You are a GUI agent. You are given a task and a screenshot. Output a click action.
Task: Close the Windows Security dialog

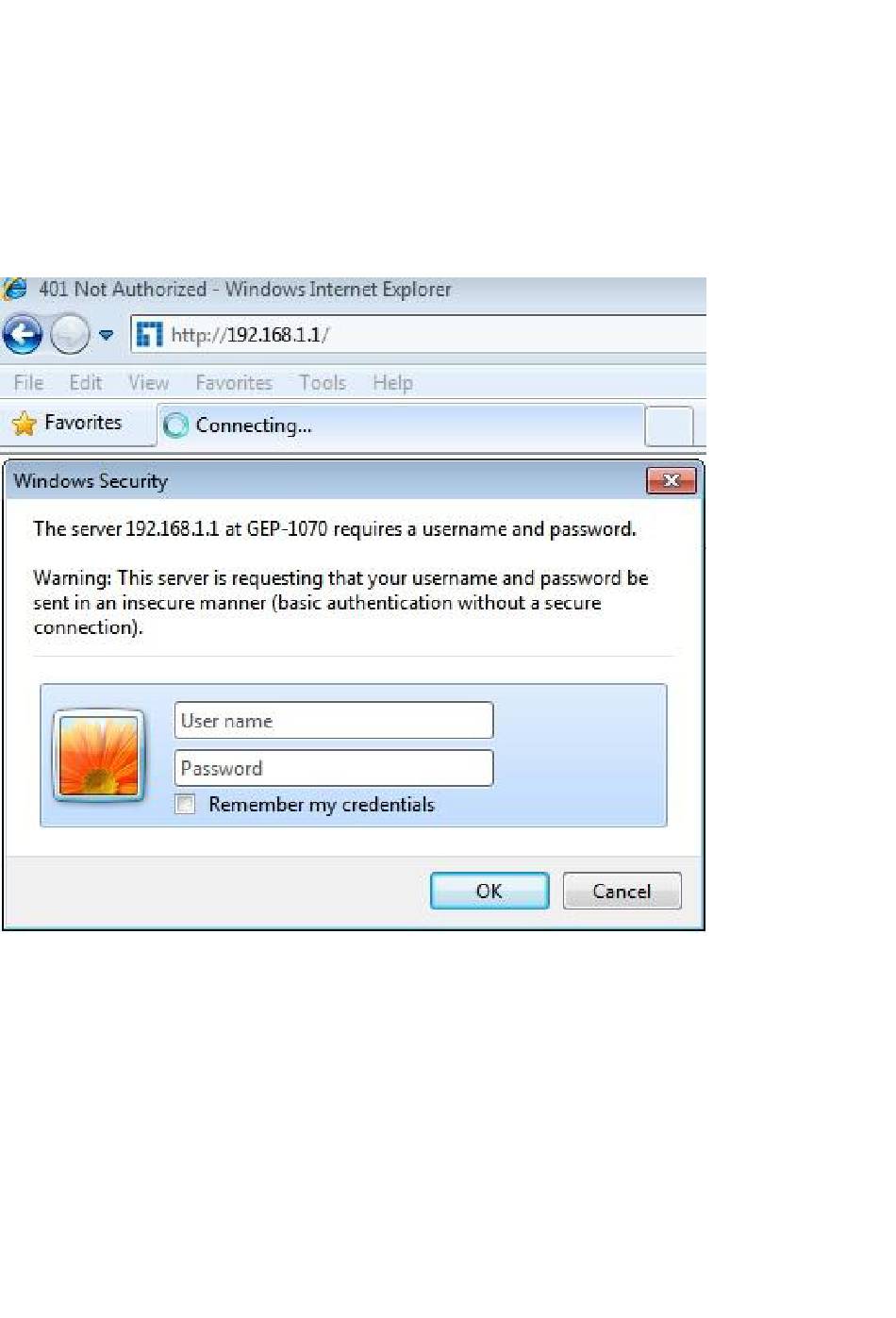(672, 480)
